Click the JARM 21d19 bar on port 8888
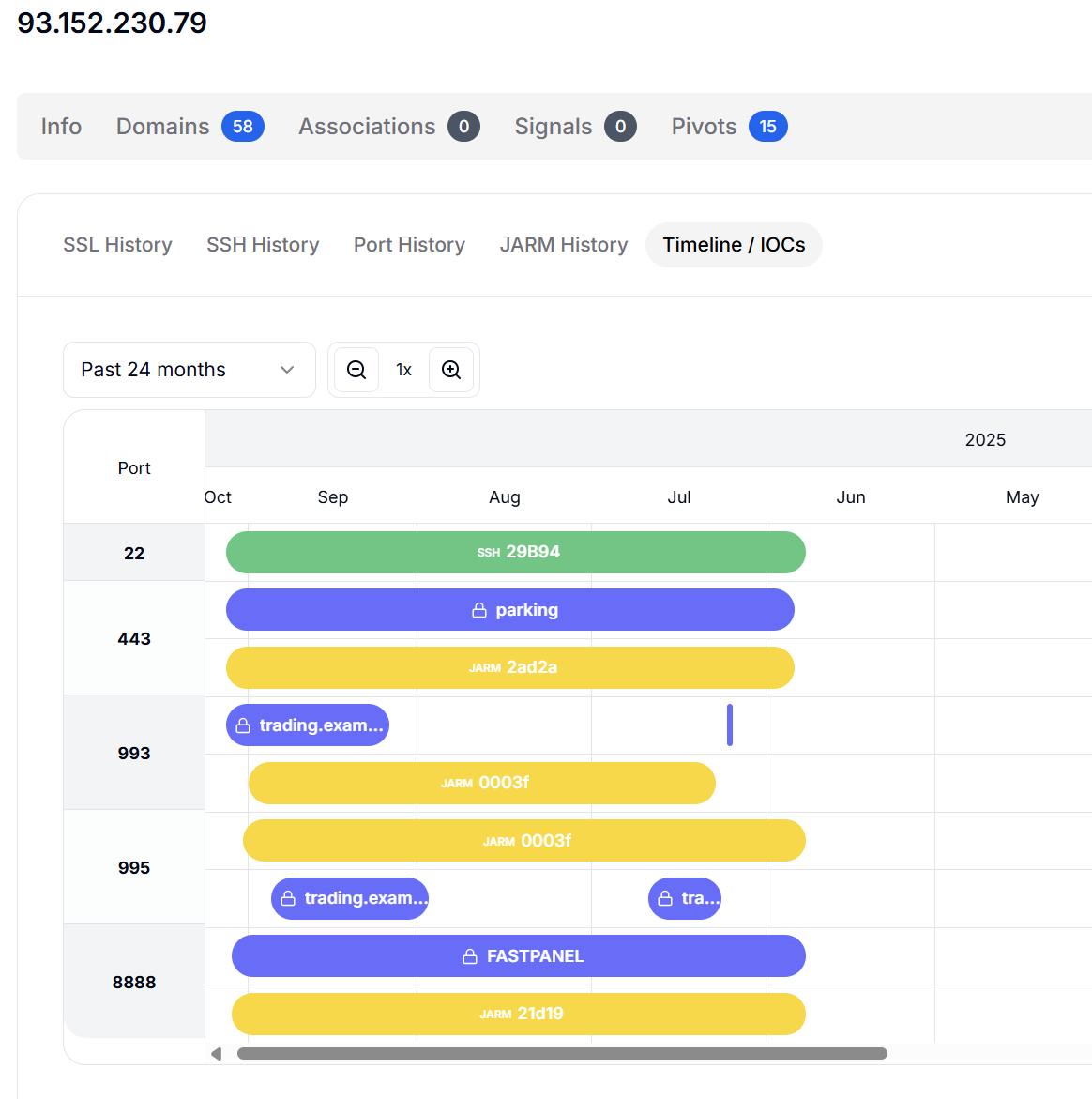The height and width of the screenshot is (1099, 1092). point(519,1015)
